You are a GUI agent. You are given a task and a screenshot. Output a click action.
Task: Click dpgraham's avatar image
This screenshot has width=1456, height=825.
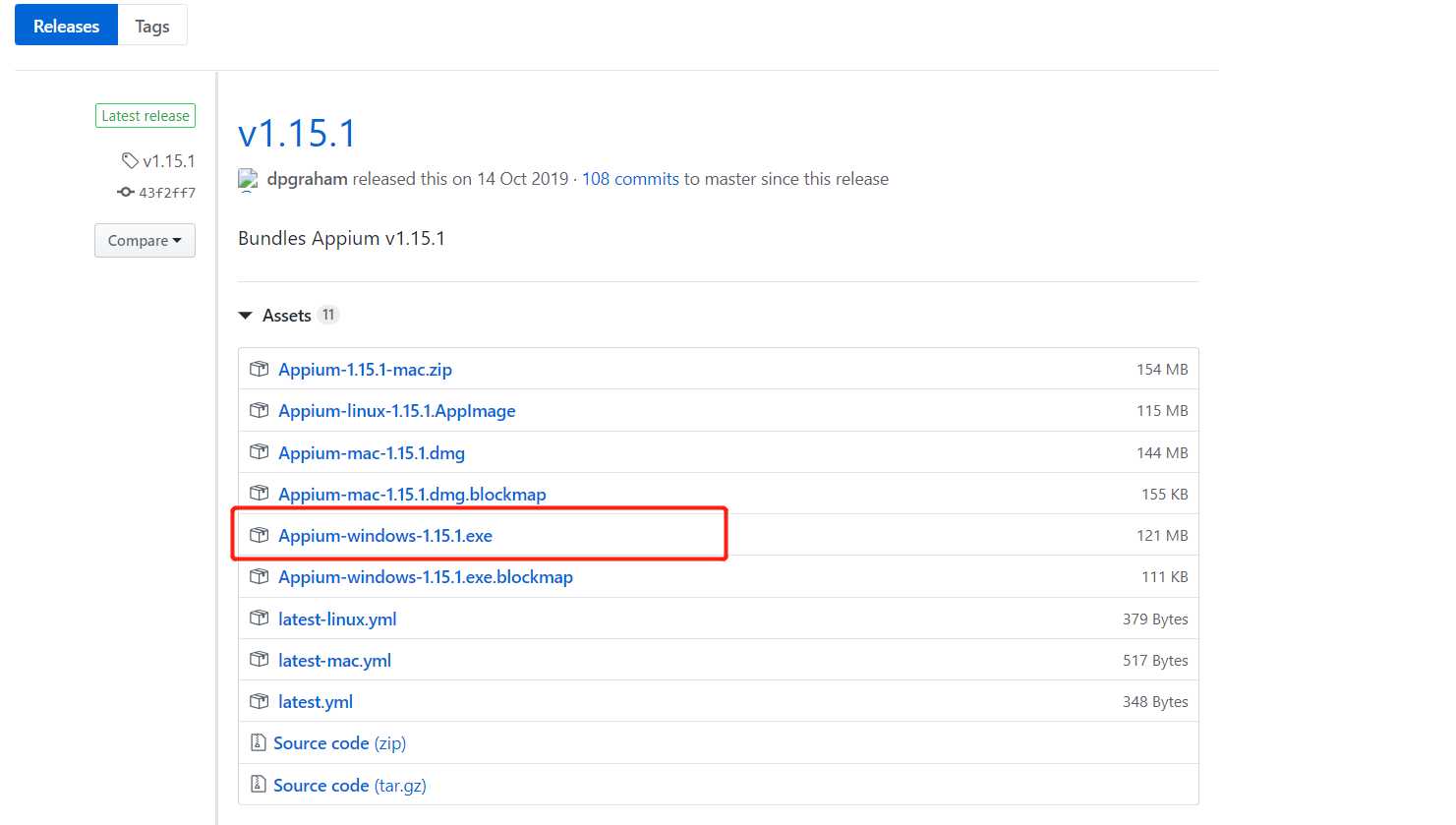248,179
